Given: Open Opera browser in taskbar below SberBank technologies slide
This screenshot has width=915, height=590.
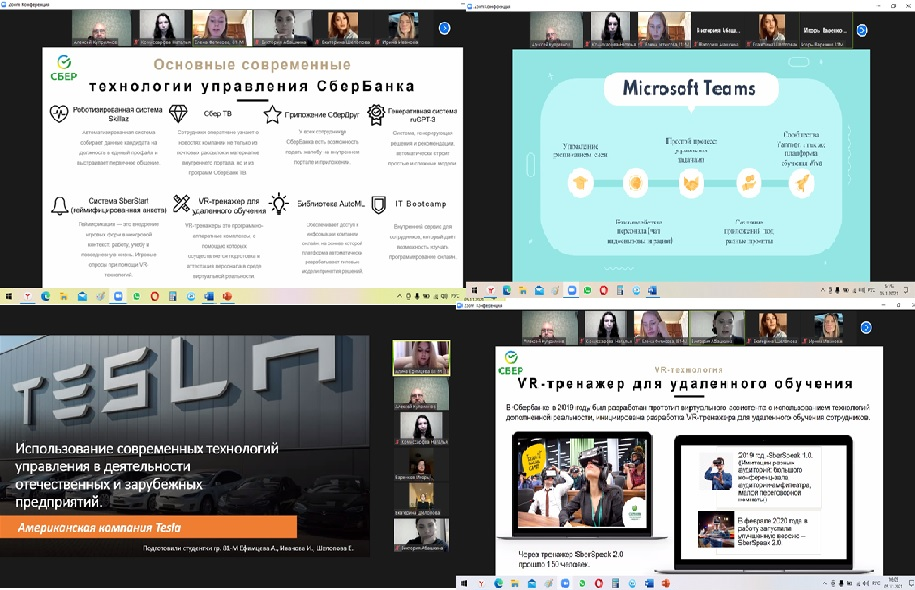Looking at the screenshot, I should (x=154, y=297).
